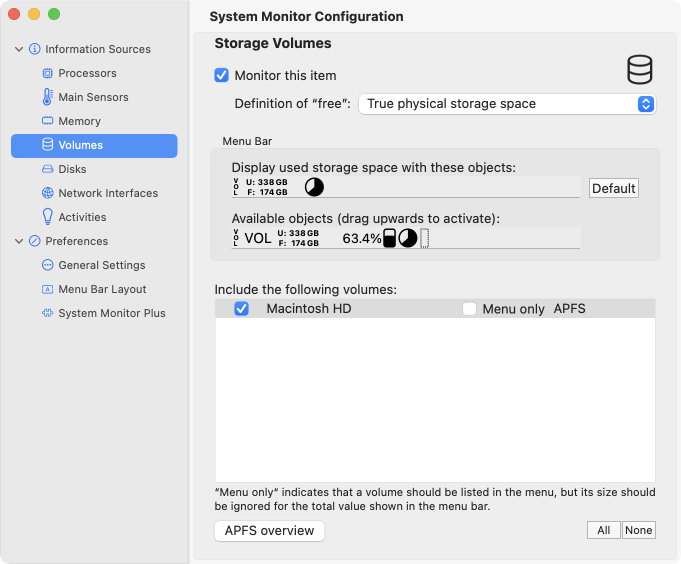Image resolution: width=681 pixels, height=564 pixels.
Task: Close the System Monitor Configuration window
Action: coord(14,14)
